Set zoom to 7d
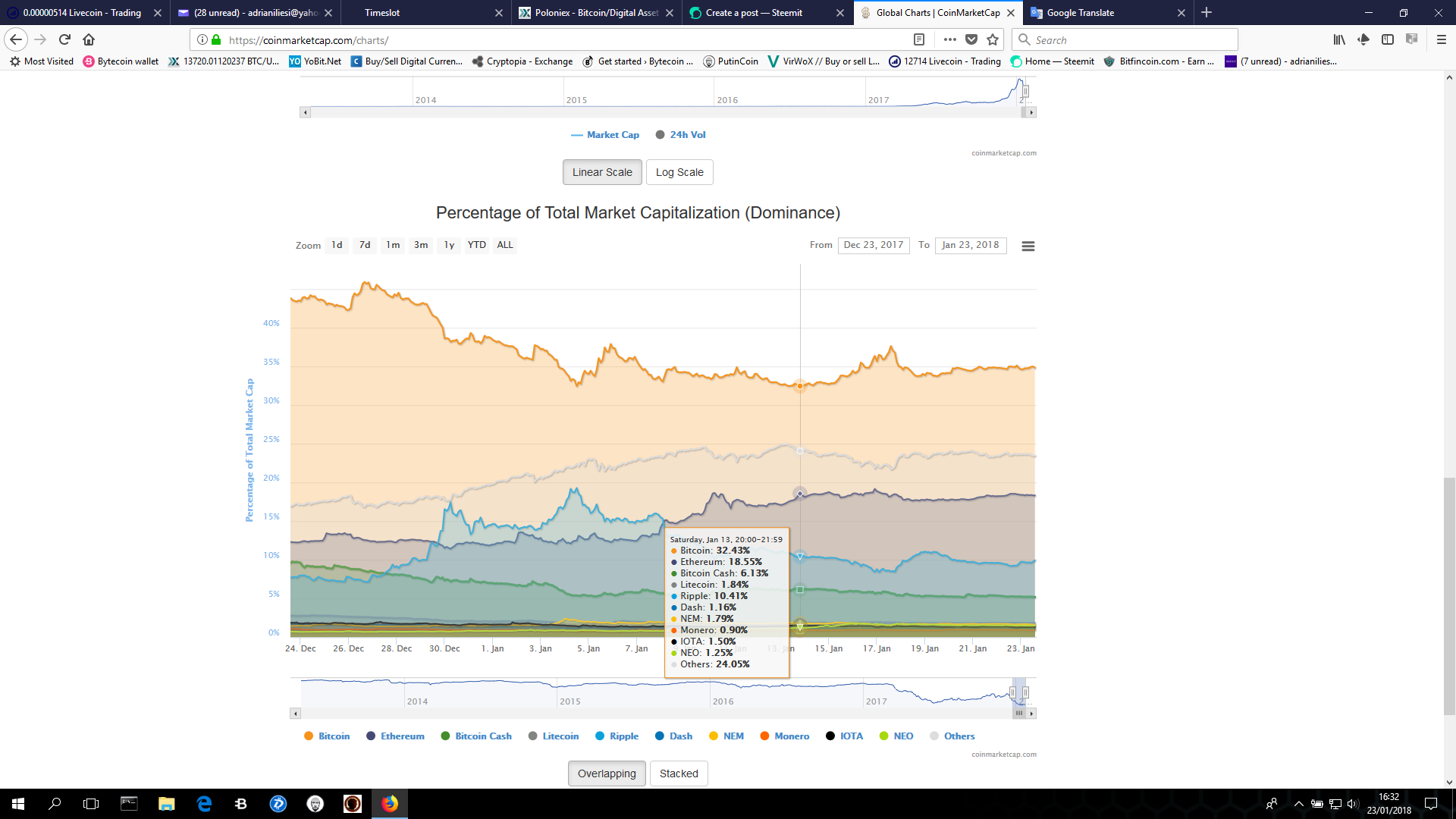 (365, 245)
